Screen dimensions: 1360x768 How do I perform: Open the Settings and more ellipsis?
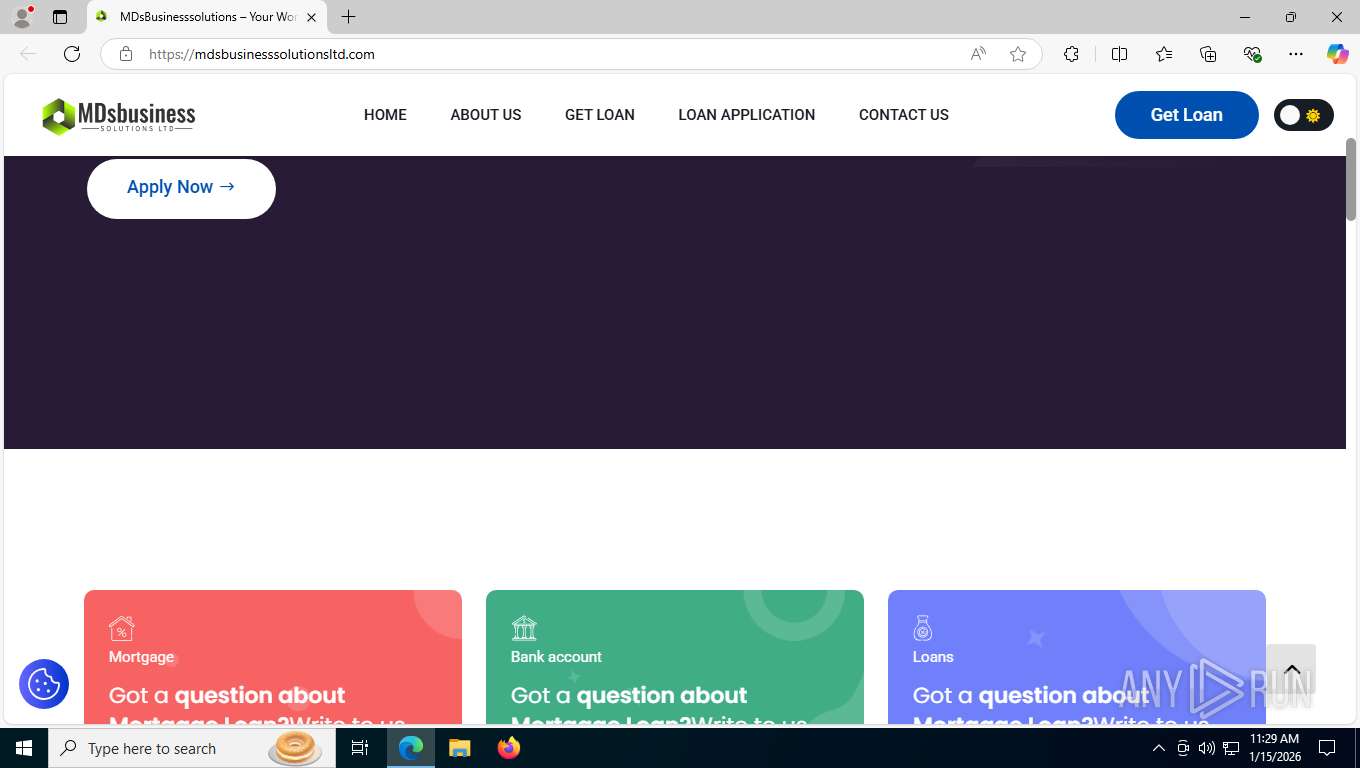(1296, 54)
